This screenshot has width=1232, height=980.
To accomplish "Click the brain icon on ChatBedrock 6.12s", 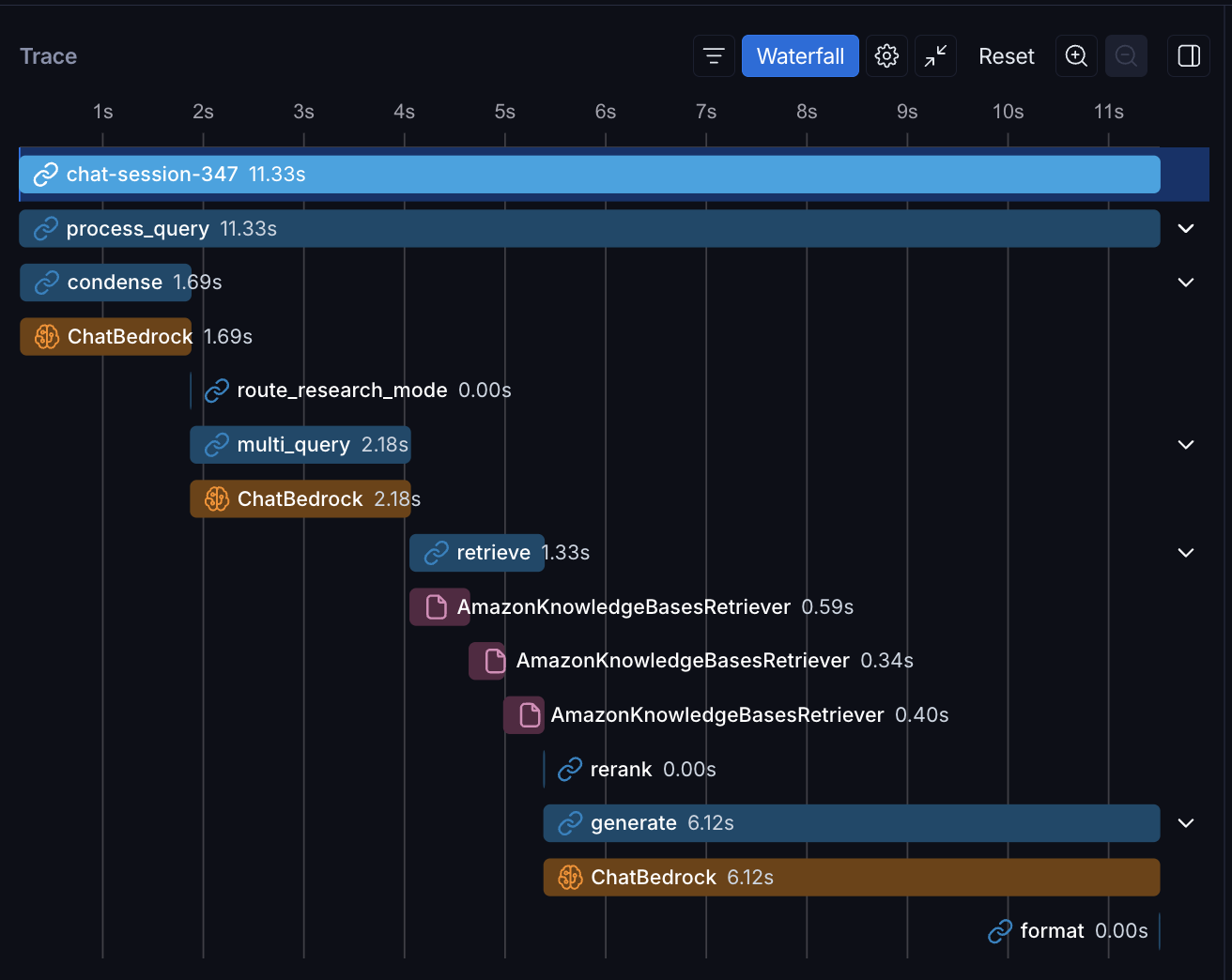I will point(570,878).
